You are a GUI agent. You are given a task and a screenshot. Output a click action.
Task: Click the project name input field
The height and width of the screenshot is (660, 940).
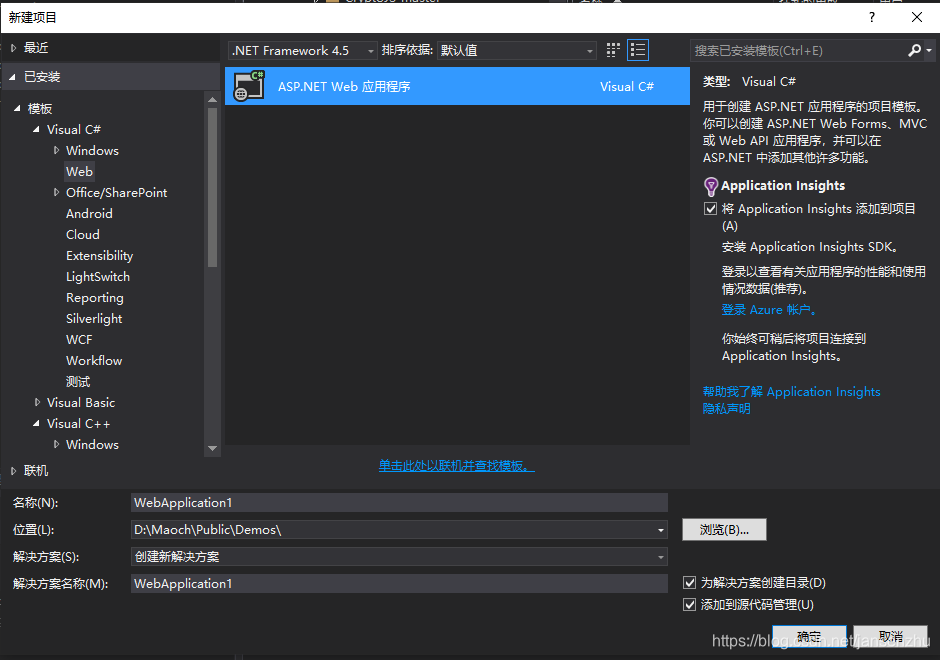pos(399,503)
